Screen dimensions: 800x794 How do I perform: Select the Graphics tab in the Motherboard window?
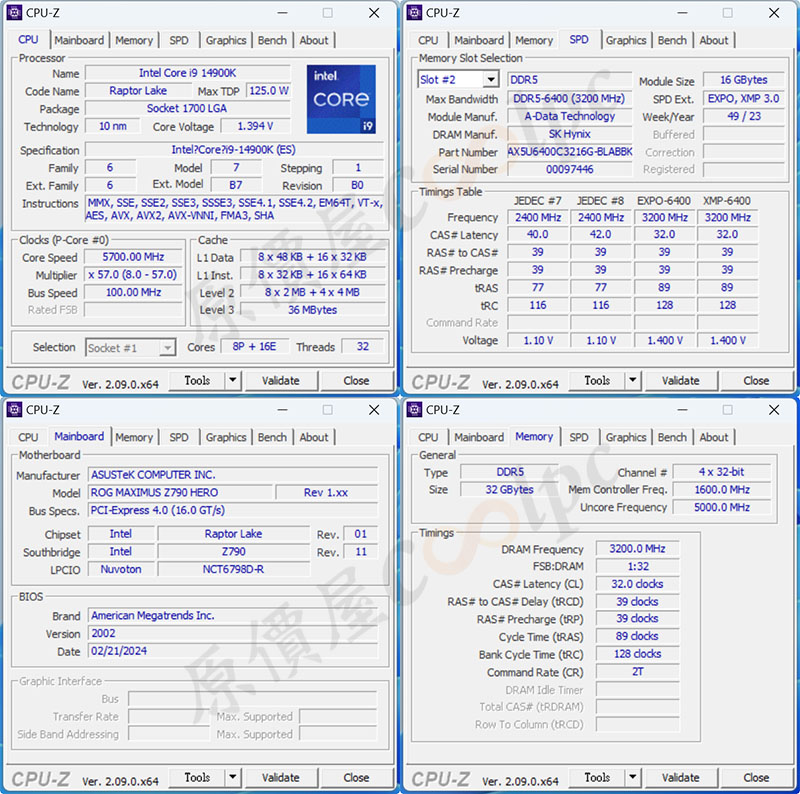(226, 437)
